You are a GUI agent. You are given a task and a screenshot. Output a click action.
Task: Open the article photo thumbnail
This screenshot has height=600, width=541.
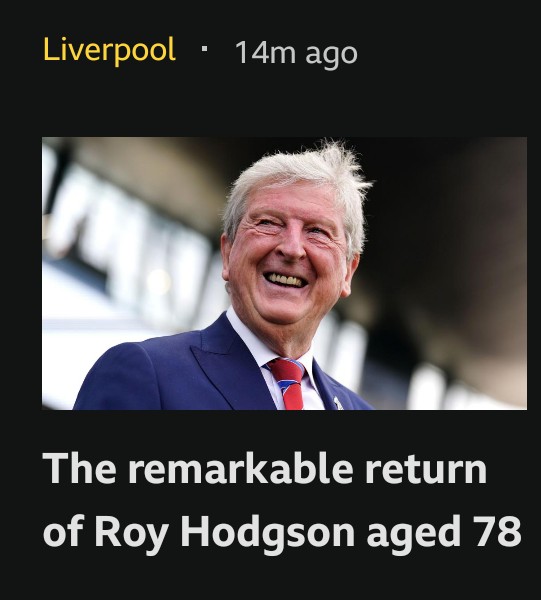tap(284, 273)
